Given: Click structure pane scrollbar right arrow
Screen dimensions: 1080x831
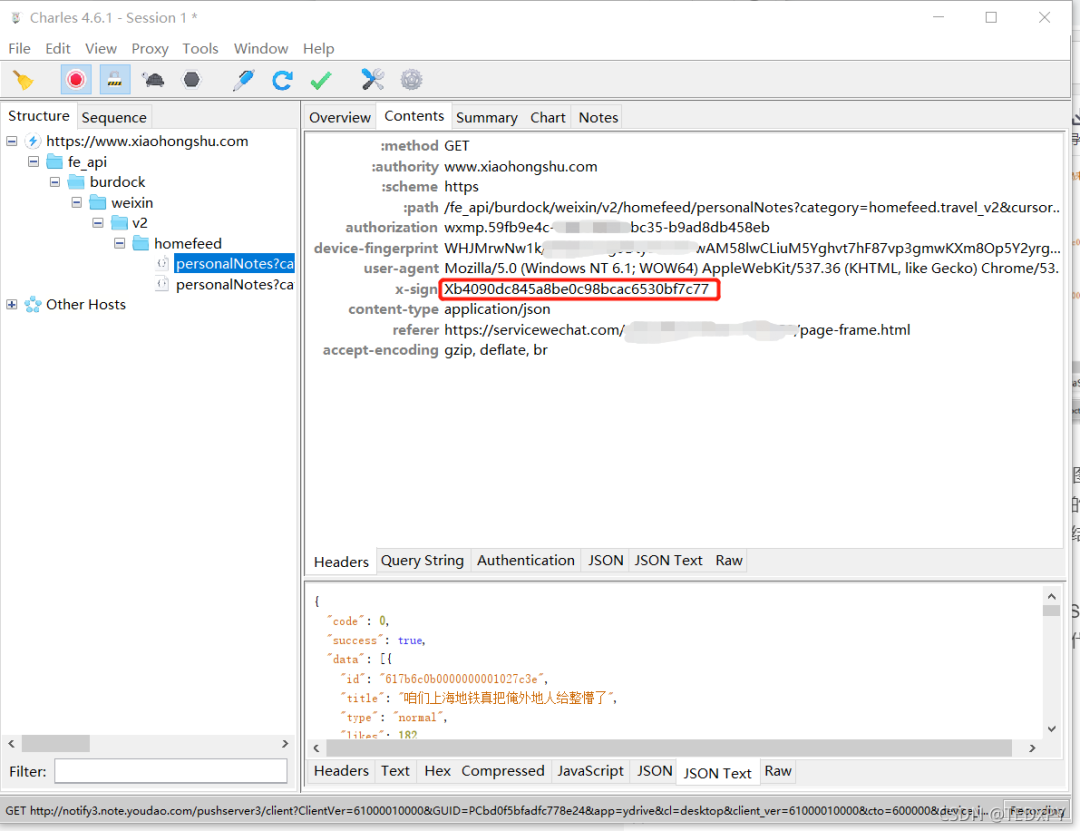Looking at the screenshot, I should 285,743.
